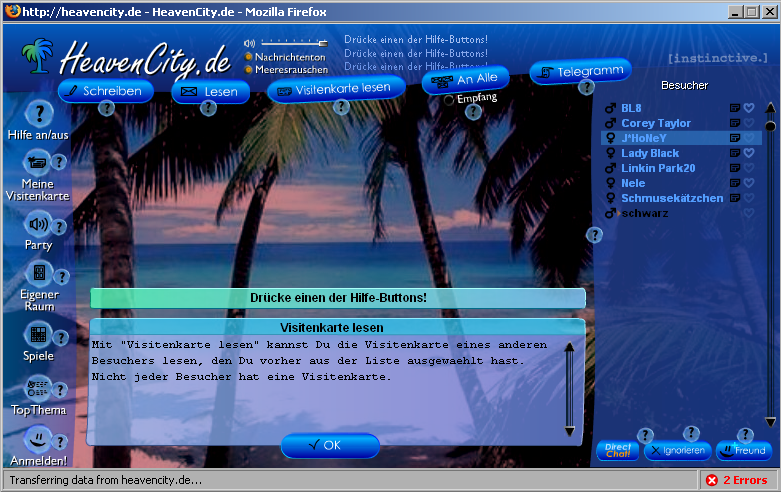Select the Nachrichtenton sound option
781x492 pixels.
click(248, 57)
